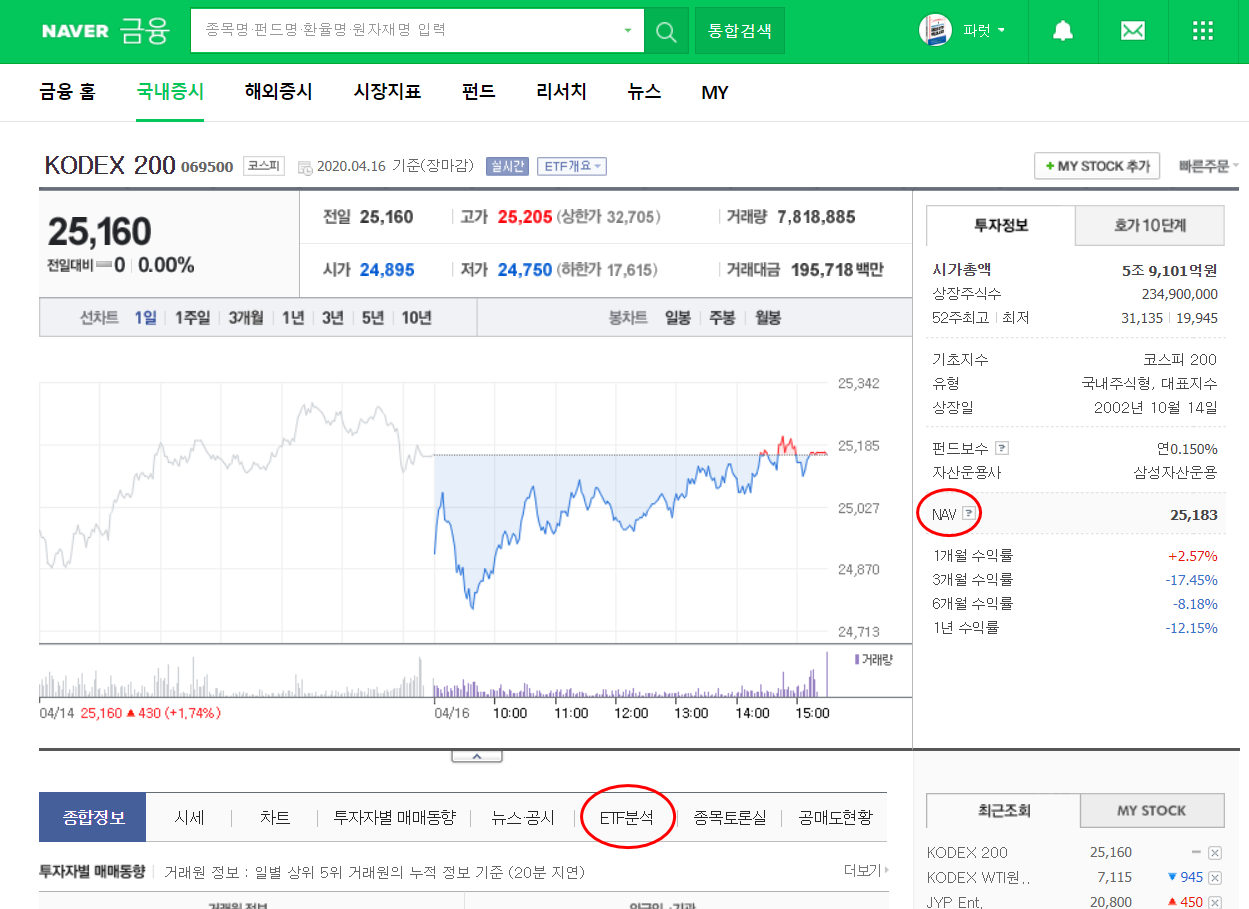Remove KODEX WTI from recent views
Viewport: 1249px width, 909px height.
coord(1213,877)
